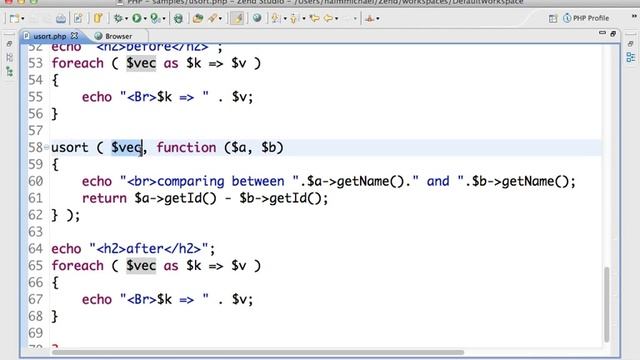Click 'echo' on line 67
640x360 pixels.
[97, 300]
